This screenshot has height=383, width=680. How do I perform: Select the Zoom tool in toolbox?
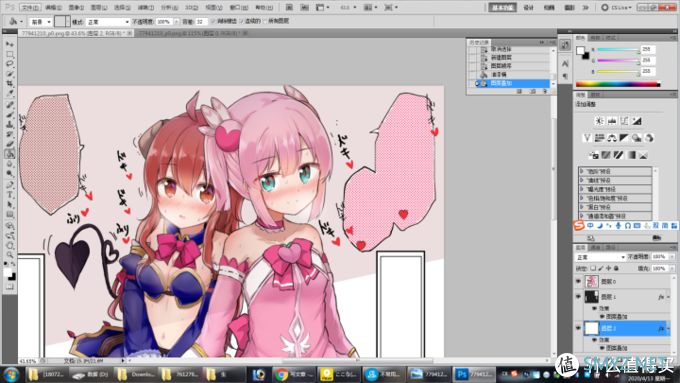[x=10, y=255]
